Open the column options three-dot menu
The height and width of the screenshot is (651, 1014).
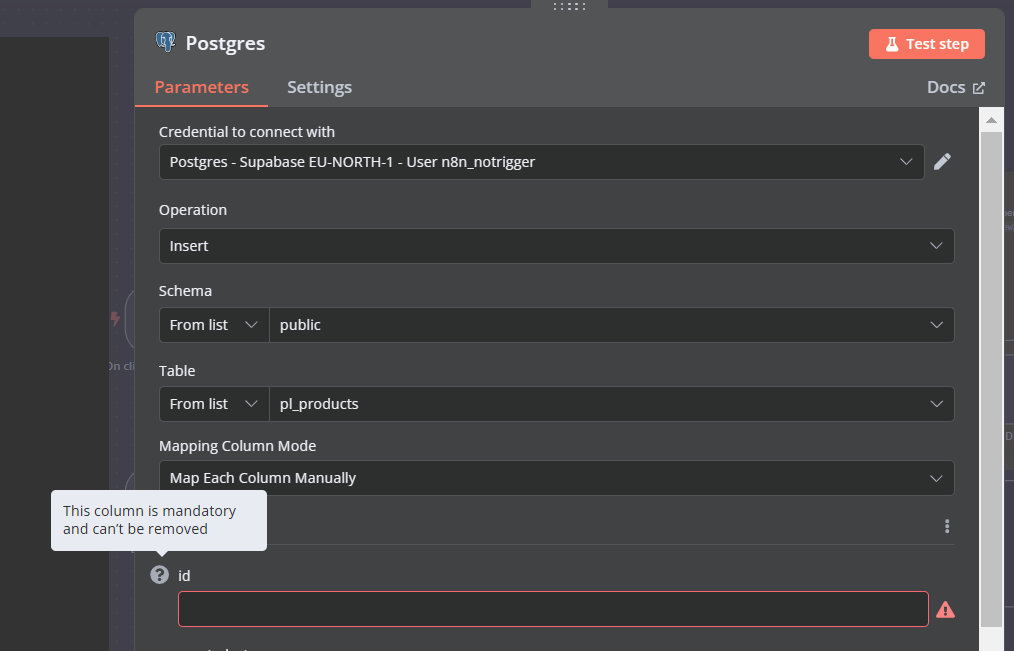tap(947, 526)
